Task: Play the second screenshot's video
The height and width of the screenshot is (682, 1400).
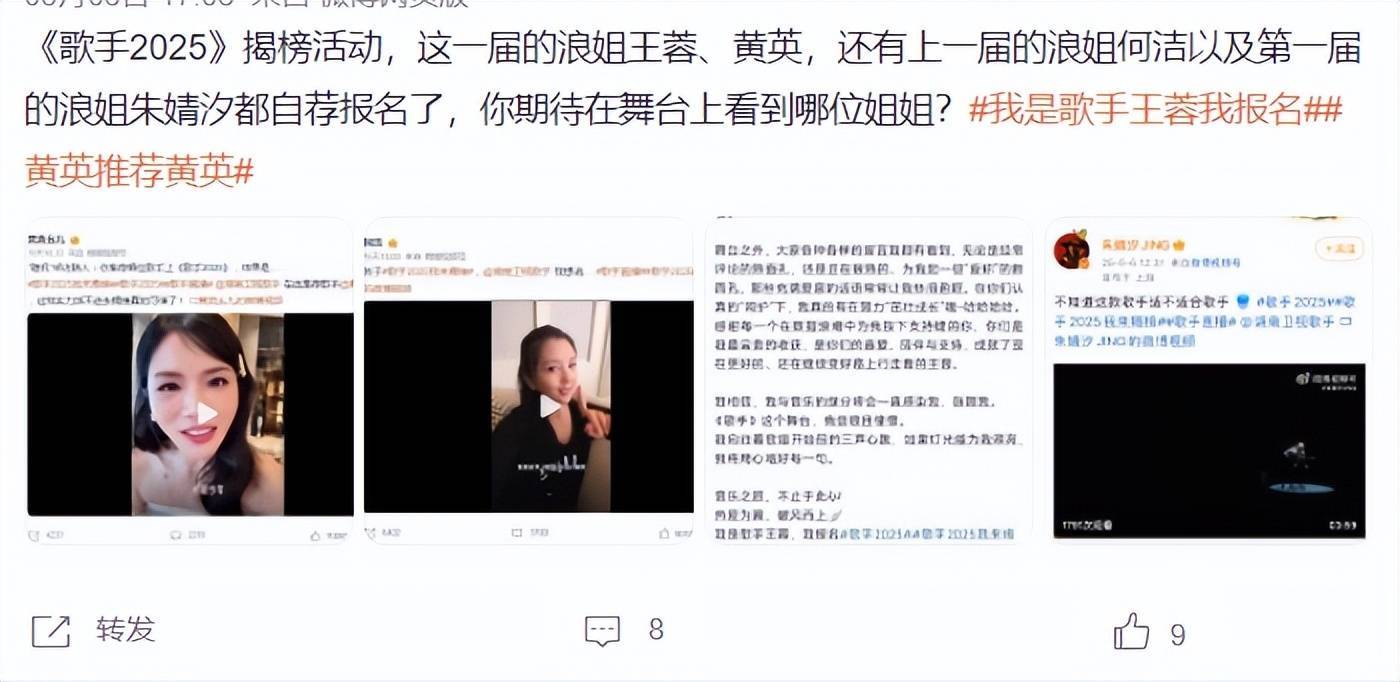Action: click(550, 406)
